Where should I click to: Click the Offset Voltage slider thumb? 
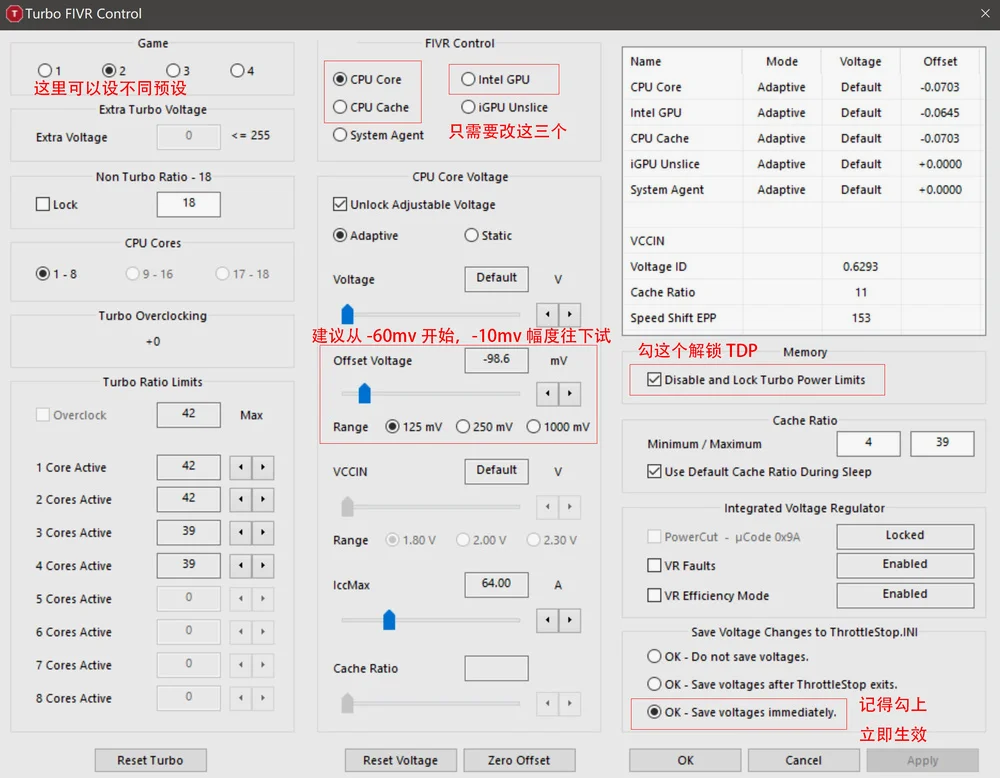(x=364, y=393)
